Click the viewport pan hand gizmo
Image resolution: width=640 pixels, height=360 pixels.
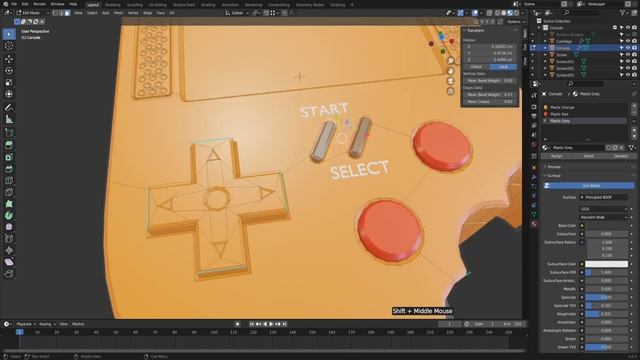pyautogui.click(x=451, y=71)
